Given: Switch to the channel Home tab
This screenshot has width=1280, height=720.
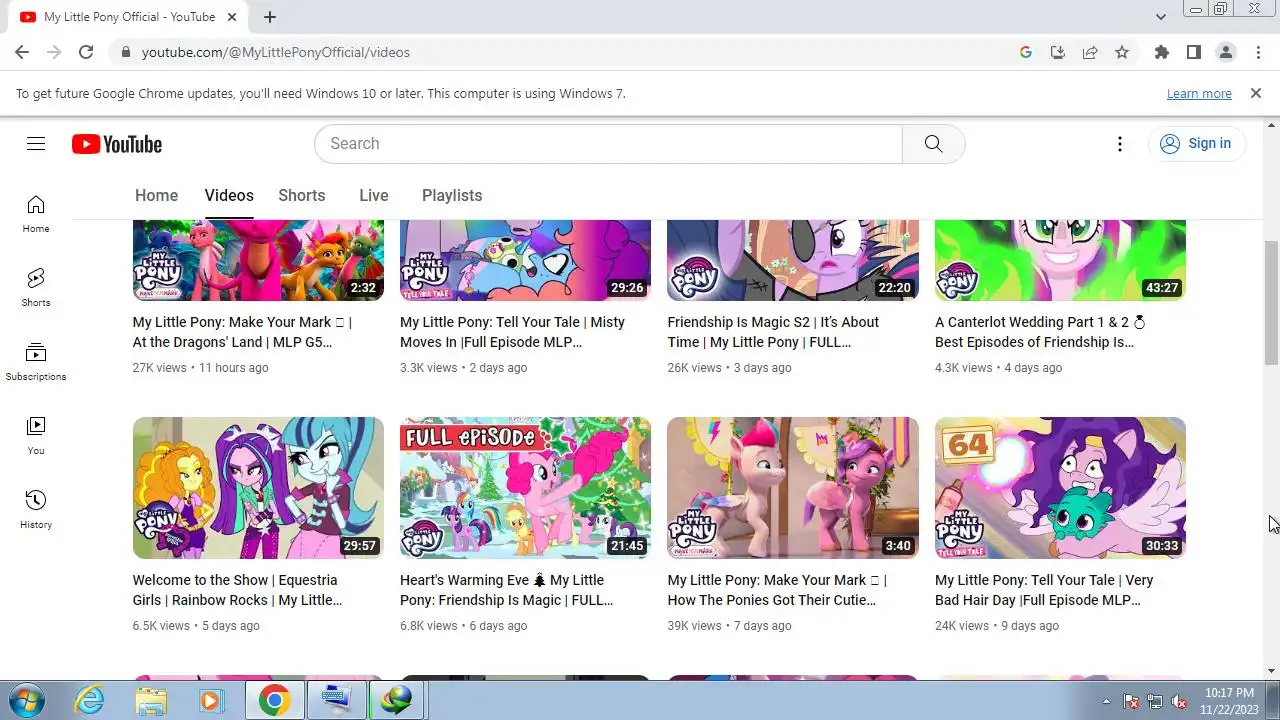Looking at the screenshot, I should pos(156,195).
